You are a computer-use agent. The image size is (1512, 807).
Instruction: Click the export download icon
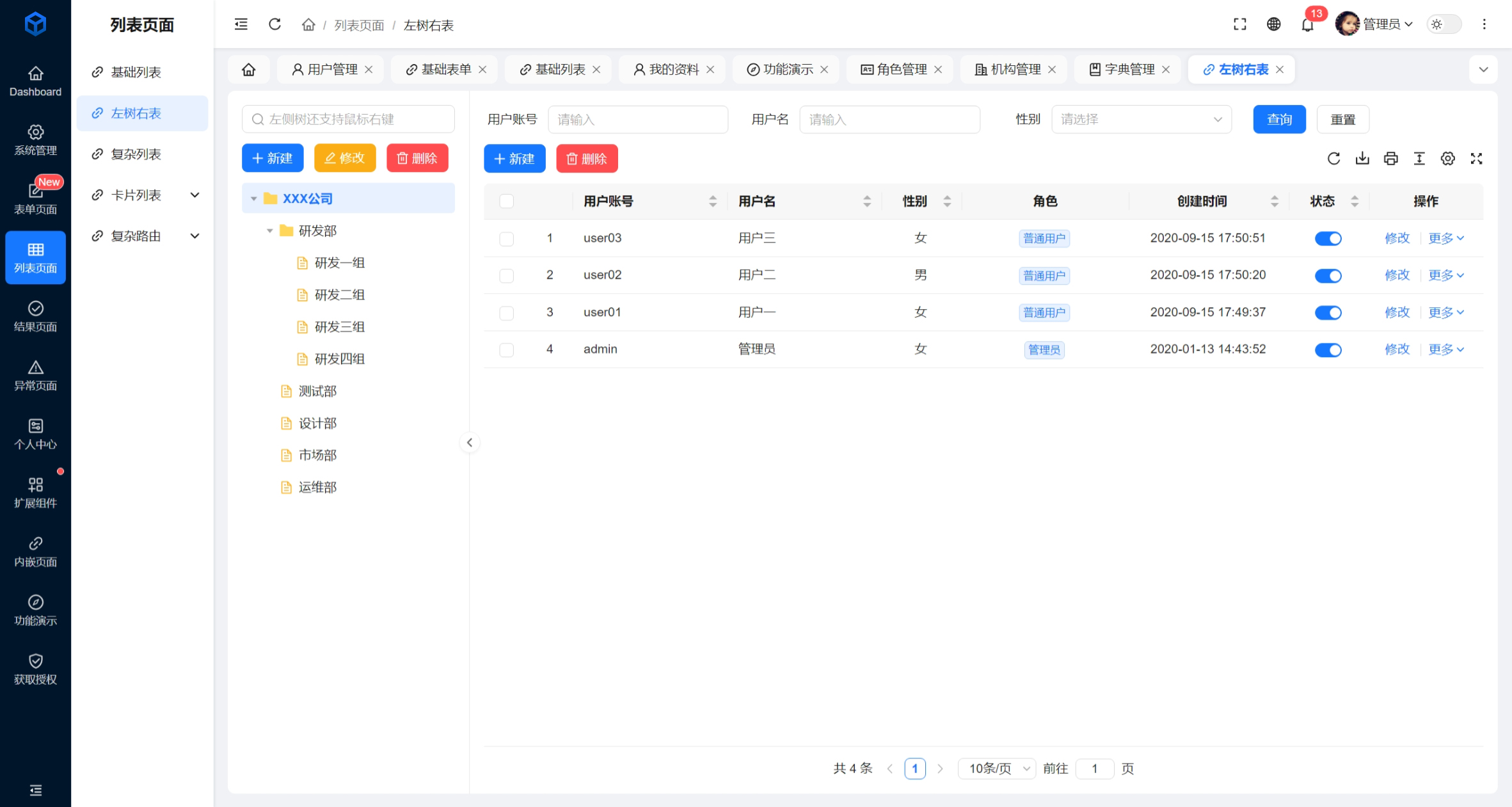pos(1362,159)
